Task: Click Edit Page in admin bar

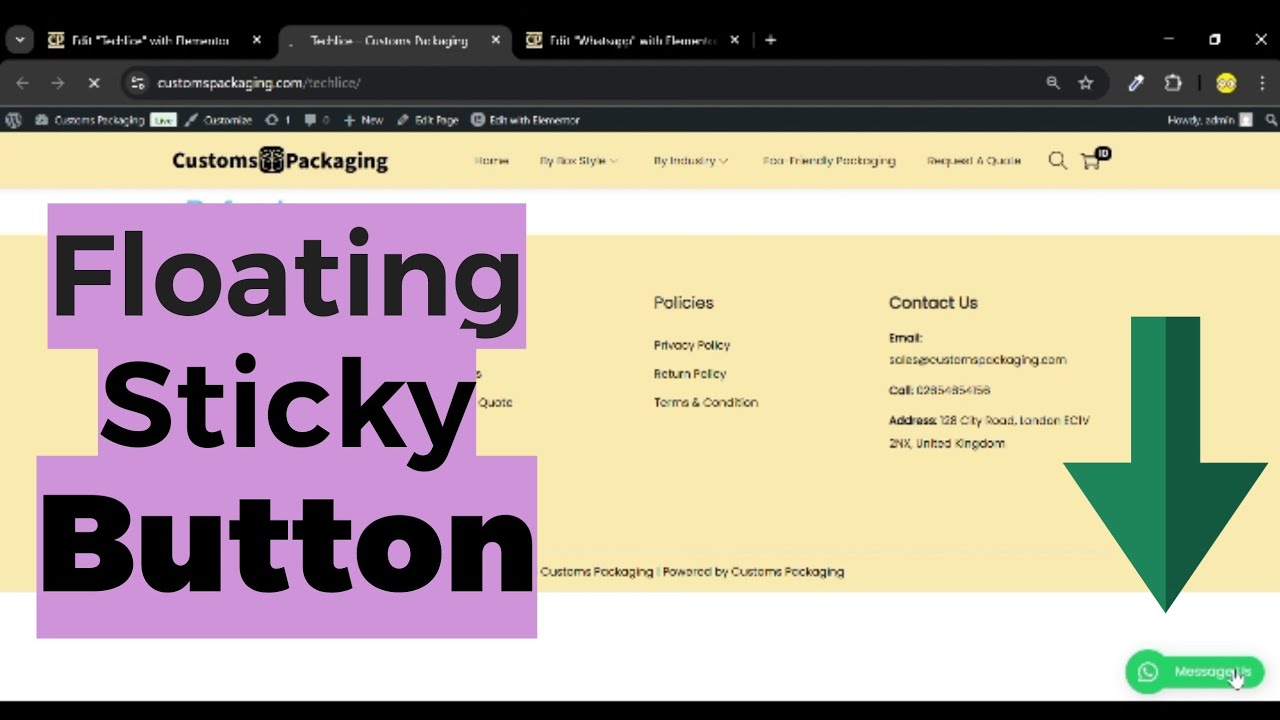Action: coord(428,120)
